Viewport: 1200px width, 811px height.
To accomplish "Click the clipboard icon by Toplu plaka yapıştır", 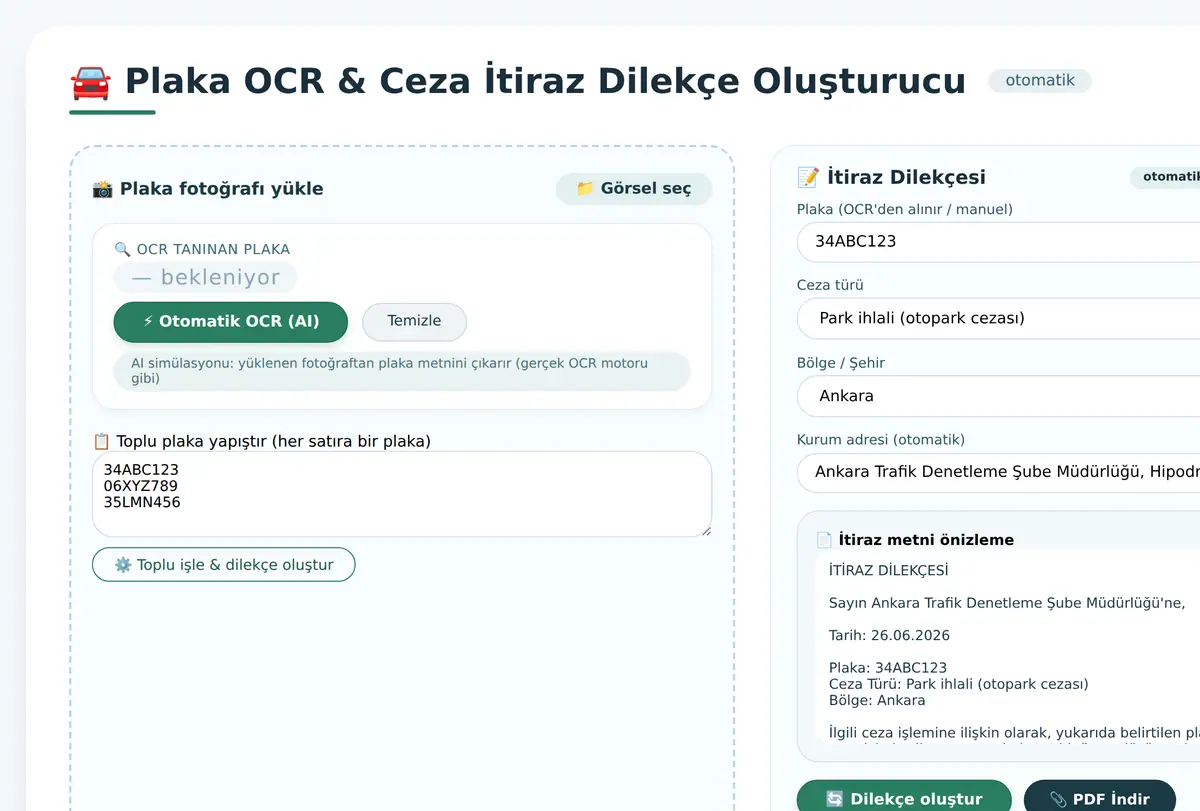I will click(x=101, y=441).
